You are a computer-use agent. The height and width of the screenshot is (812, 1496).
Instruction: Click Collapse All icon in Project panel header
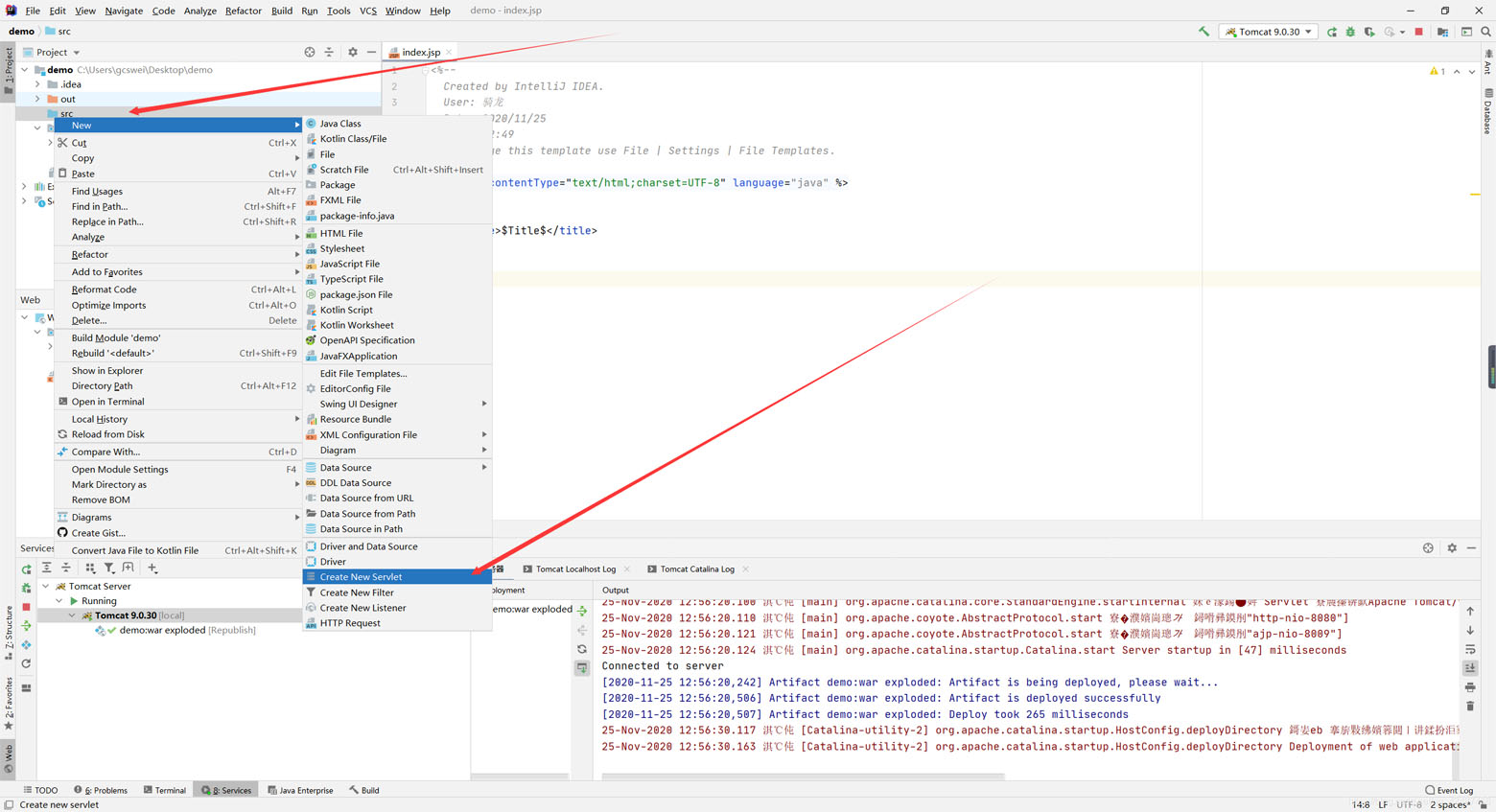pos(329,52)
